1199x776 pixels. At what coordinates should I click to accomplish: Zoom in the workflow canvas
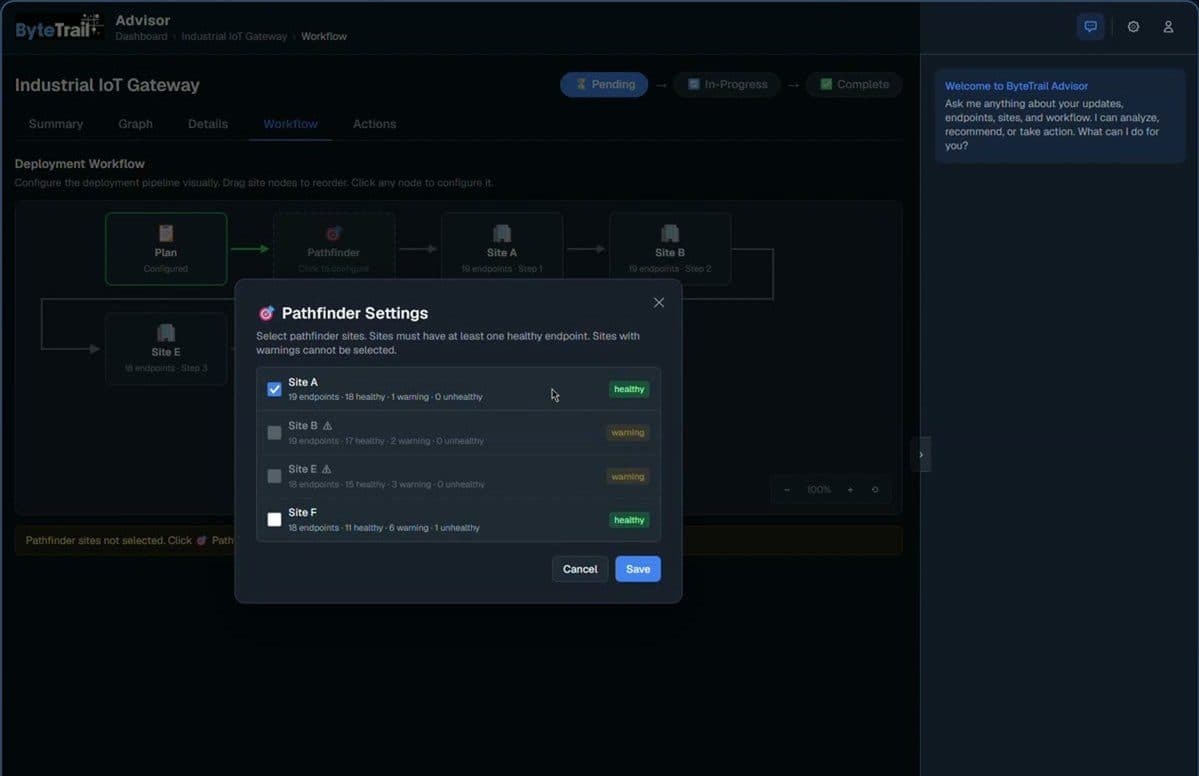850,489
